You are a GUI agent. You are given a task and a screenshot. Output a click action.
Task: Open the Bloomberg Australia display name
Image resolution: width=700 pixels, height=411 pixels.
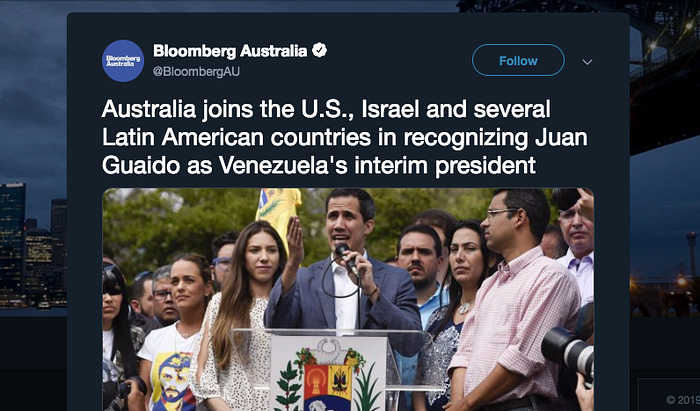pyautogui.click(x=230, y=51)
